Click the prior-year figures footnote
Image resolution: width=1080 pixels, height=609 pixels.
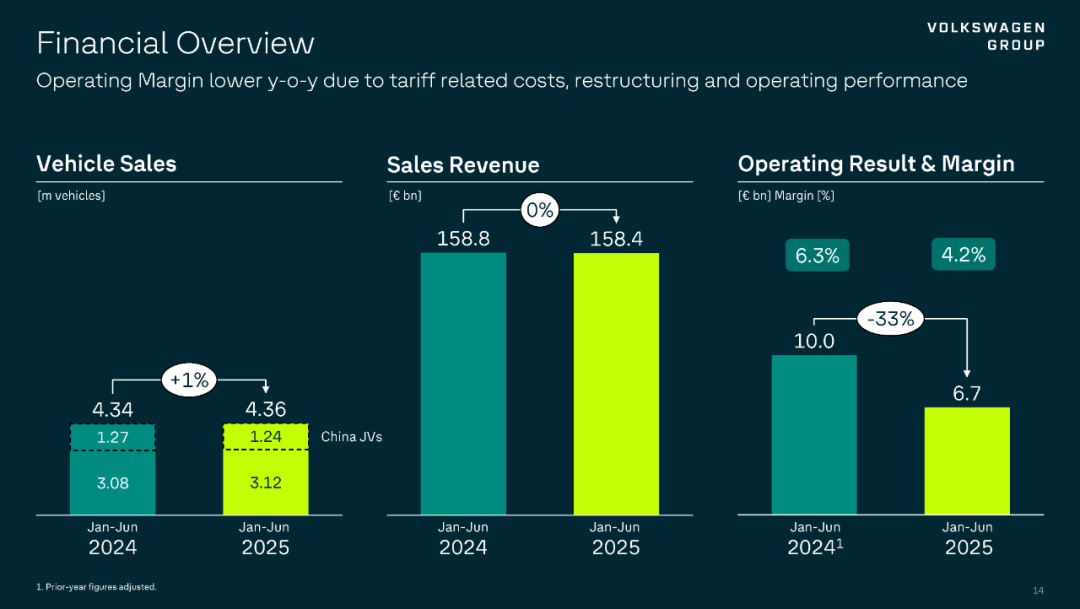[x=96, y=587]
